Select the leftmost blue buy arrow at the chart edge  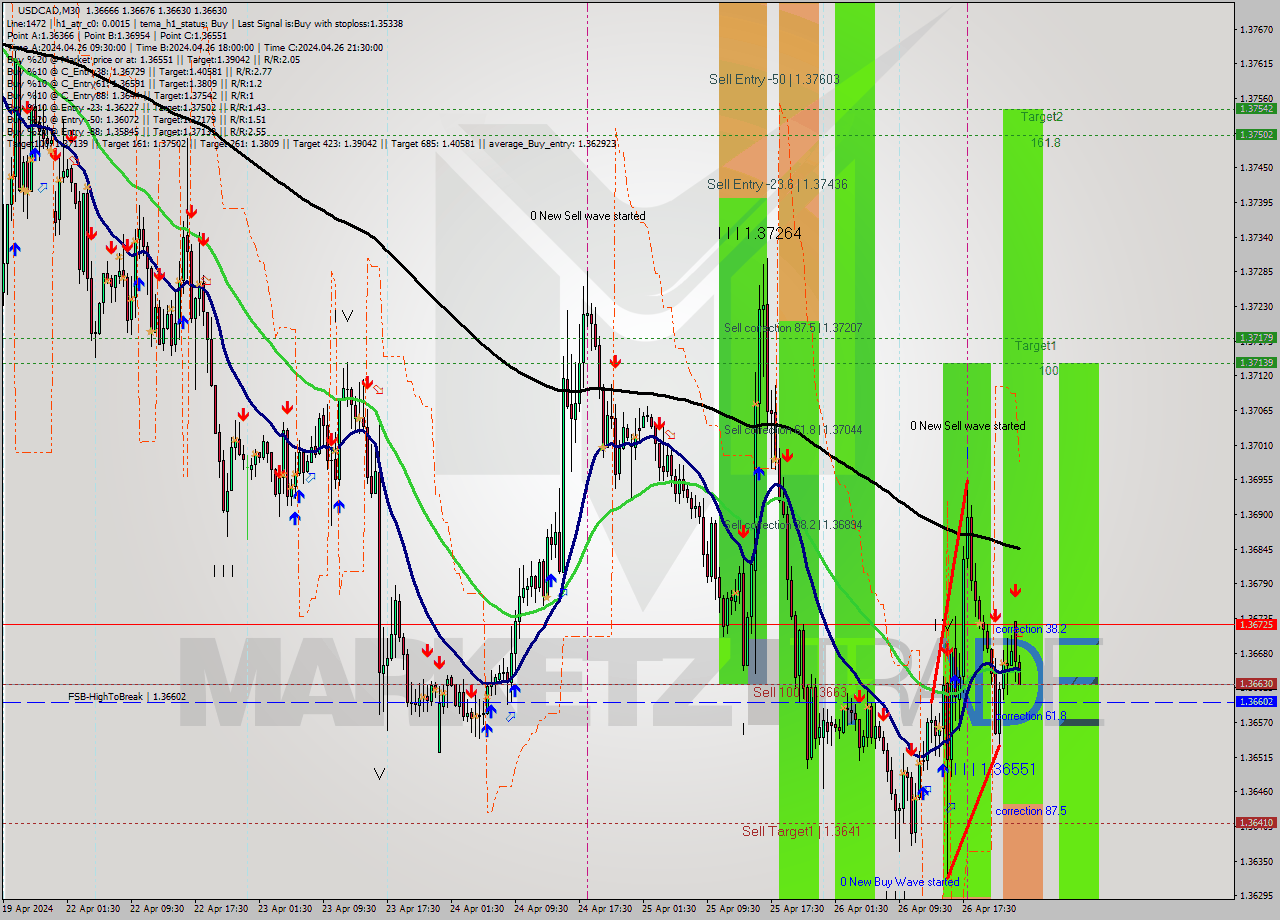point(15,248)
